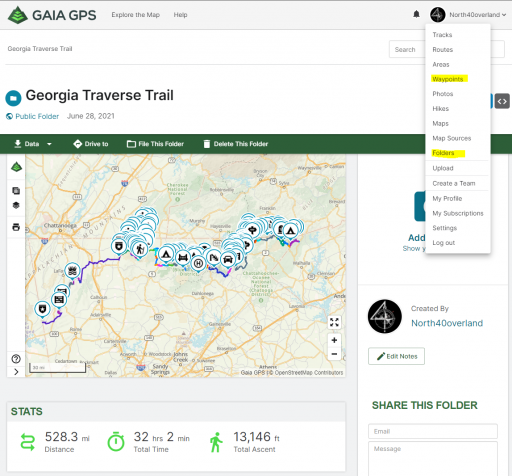
Task: Click the Georgia Traverse Trail breadcrumb
Action: tap(40, 49)
